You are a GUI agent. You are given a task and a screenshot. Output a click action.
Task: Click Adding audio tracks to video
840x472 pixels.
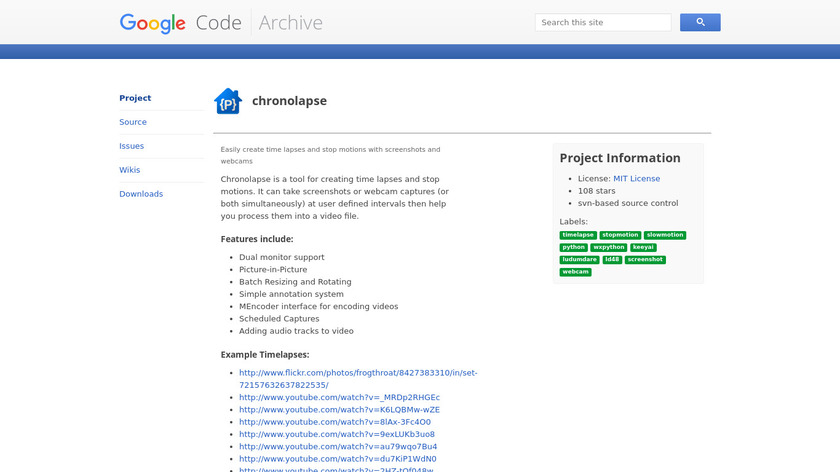[296, 331]
